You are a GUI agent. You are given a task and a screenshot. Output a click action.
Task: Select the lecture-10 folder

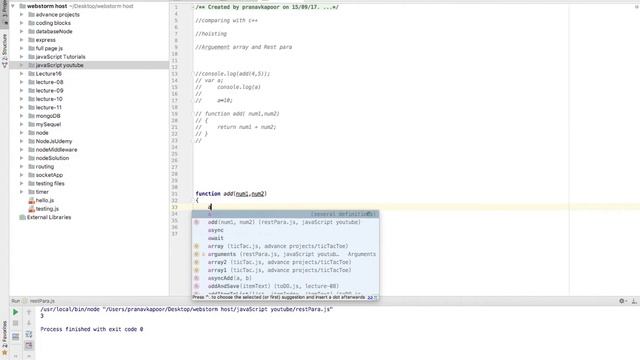45,99
